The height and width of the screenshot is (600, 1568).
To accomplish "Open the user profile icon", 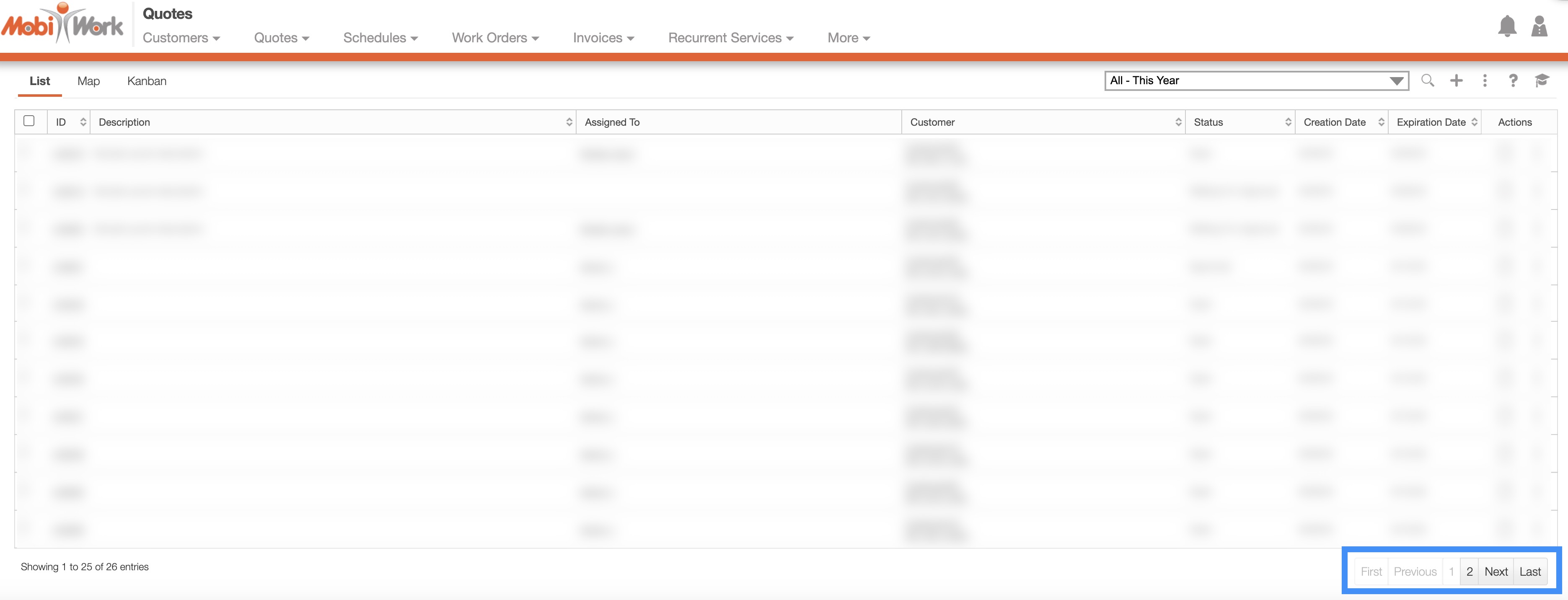I will (x=1539, y=27).
